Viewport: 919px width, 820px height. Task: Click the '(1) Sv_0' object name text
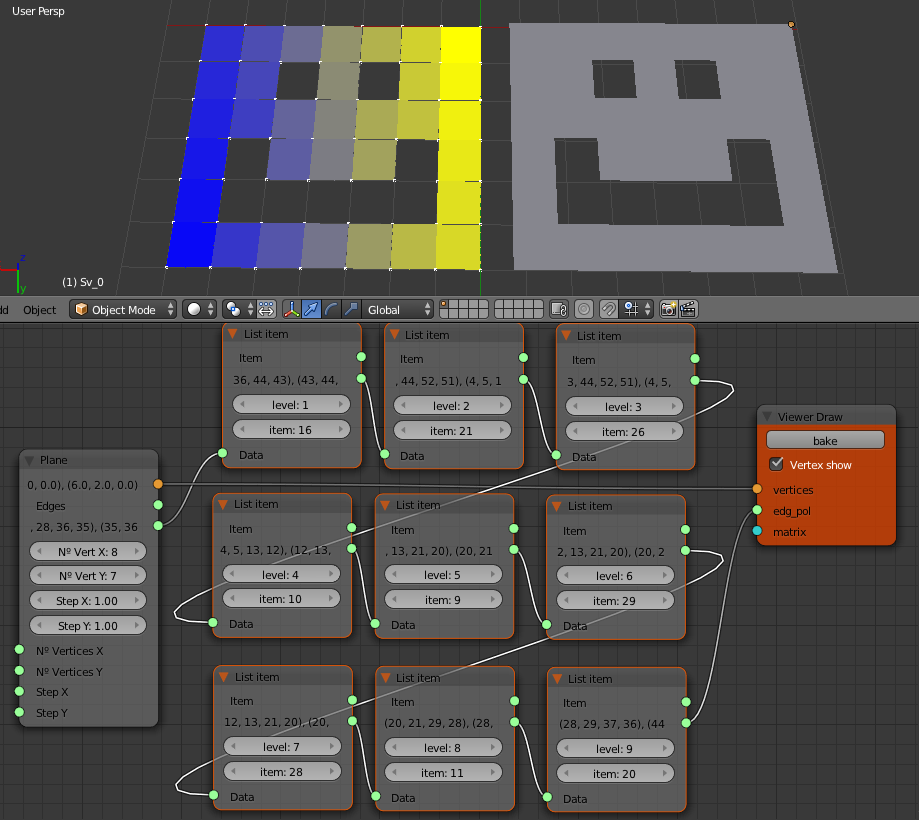(83, 282)
